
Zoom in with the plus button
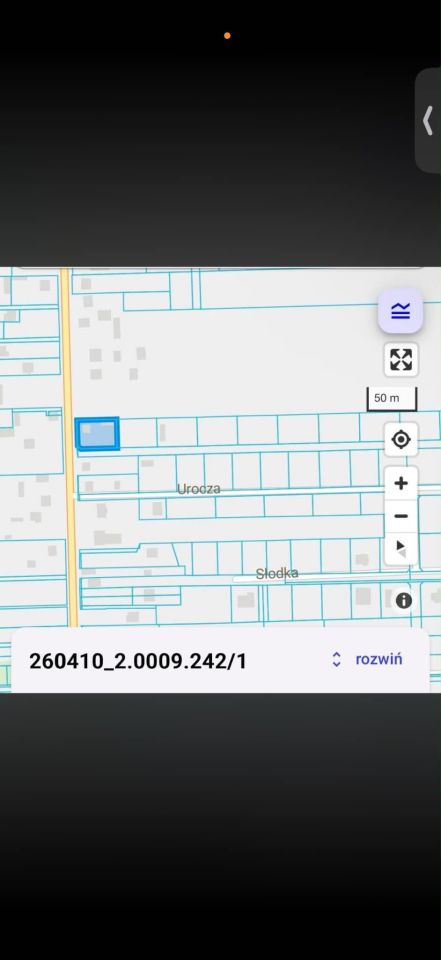401,483
